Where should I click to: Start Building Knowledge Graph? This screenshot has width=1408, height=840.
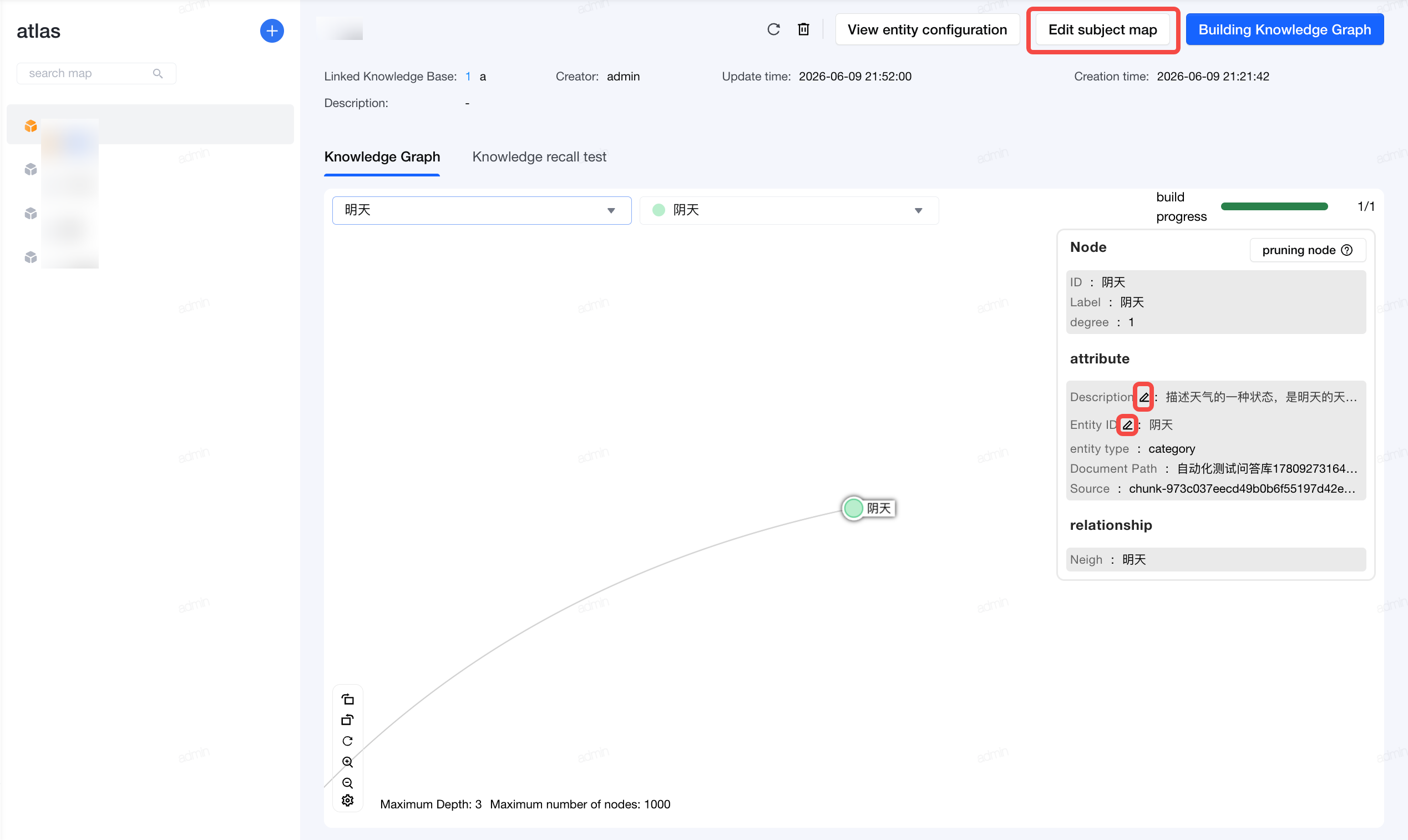tap(1285, 29)
